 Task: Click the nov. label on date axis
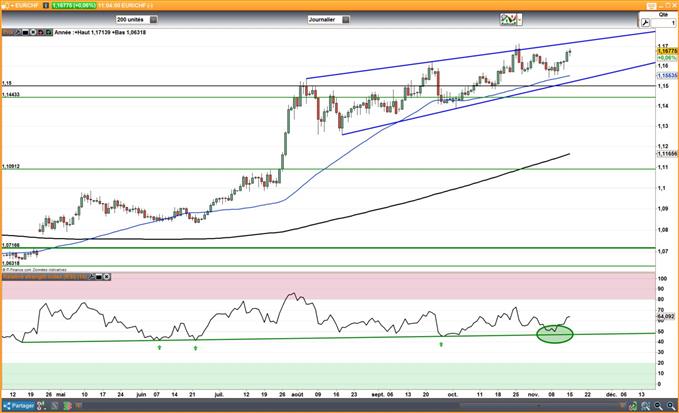tap(534, 394)
